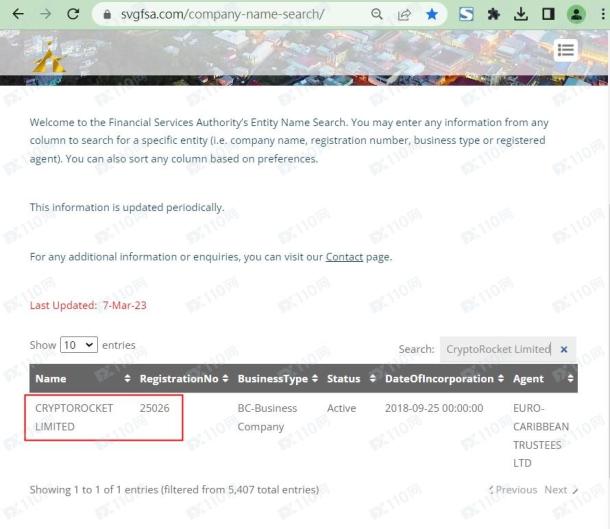The image size is (610, 529).
Task: Go forward in browser history
Action: pos(46,14)
